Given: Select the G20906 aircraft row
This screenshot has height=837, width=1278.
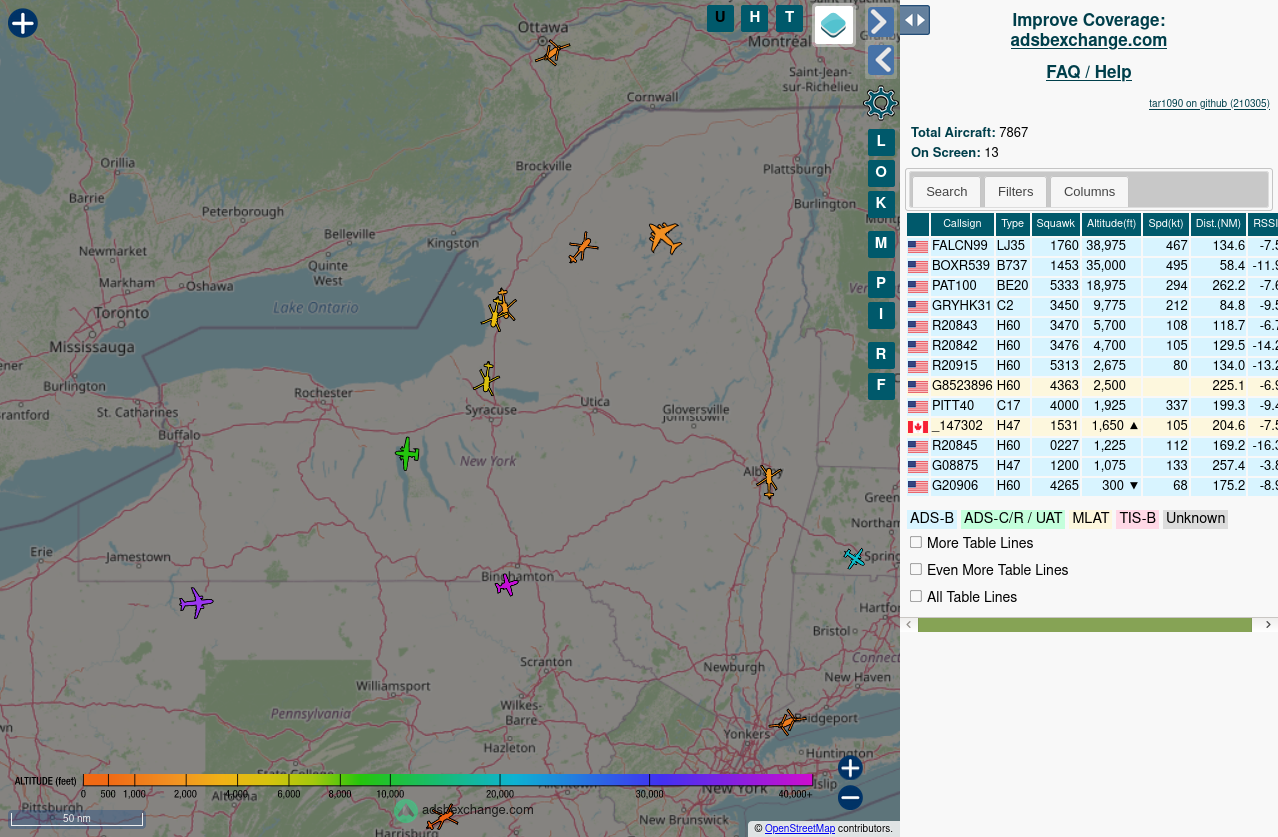Looking at the screenshot, I should click(1092, 486).
